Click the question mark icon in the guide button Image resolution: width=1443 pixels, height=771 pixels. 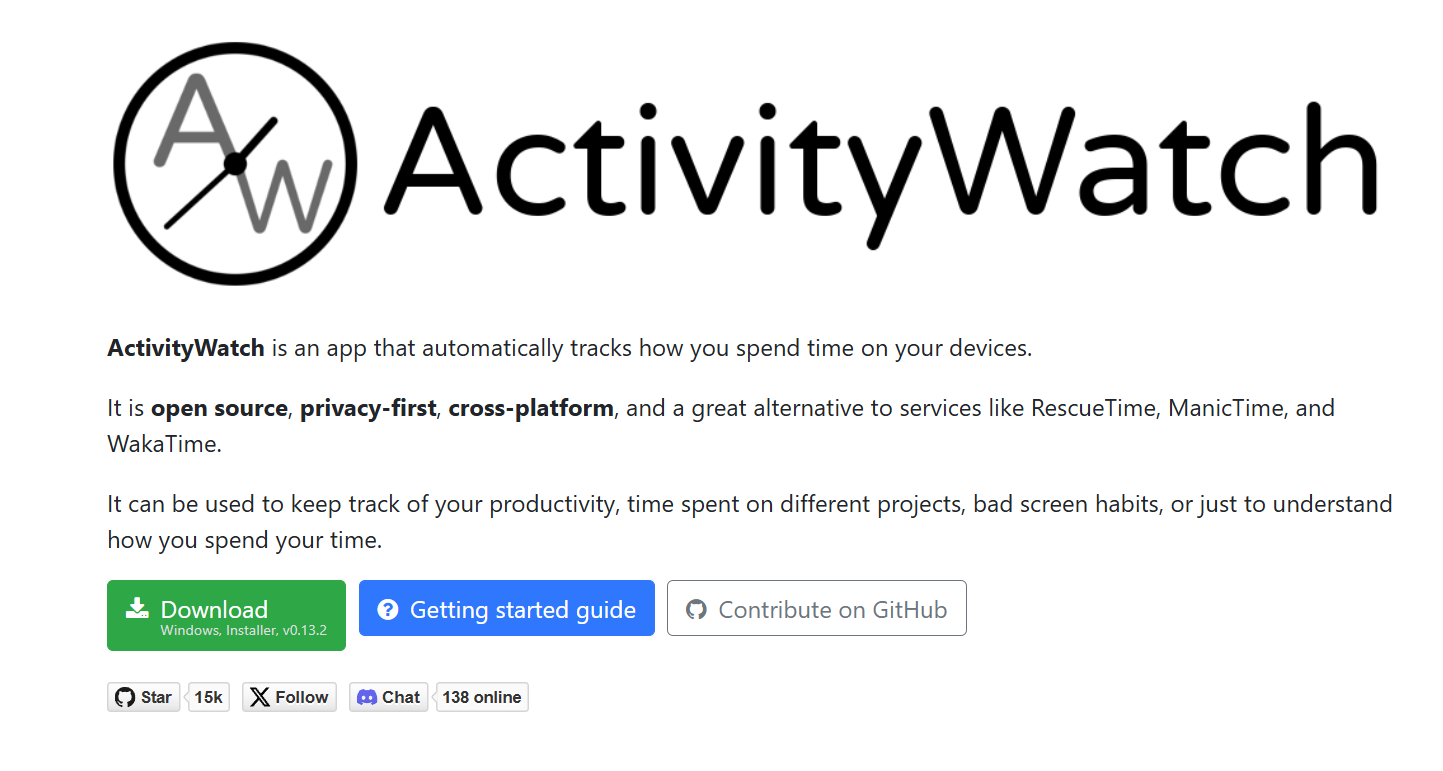coord(388,608)
